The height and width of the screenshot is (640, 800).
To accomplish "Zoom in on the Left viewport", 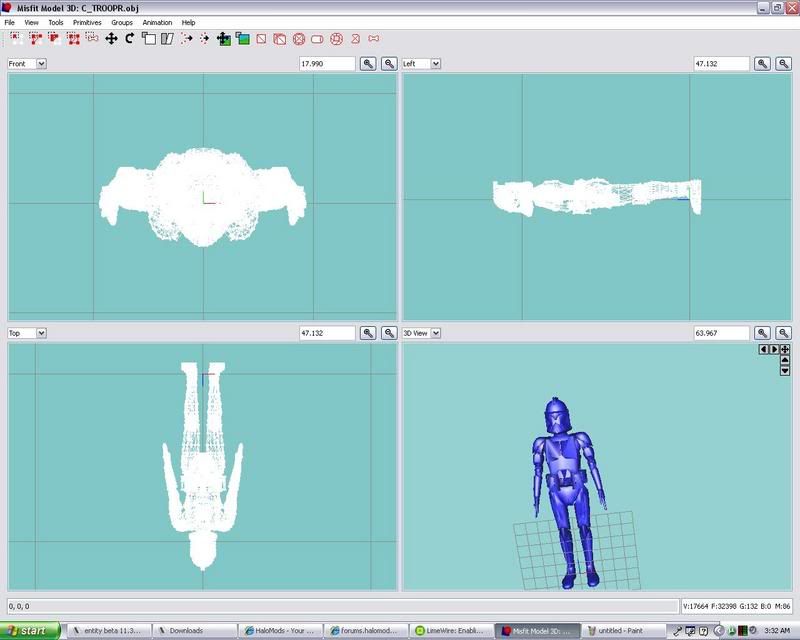I will (762, 64).
